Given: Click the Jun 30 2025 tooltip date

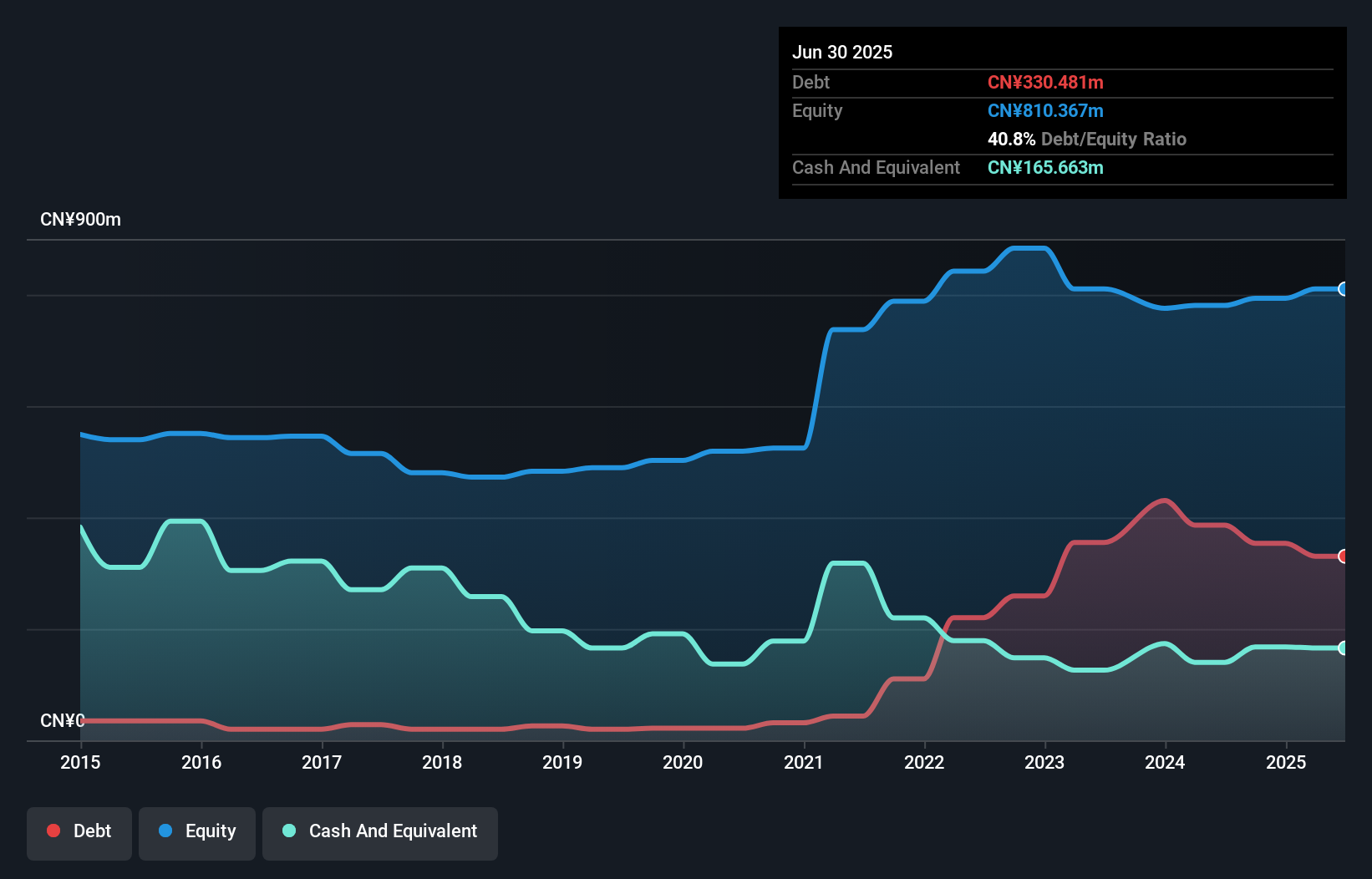Looking at the screenshot, I should coord(842,52).
